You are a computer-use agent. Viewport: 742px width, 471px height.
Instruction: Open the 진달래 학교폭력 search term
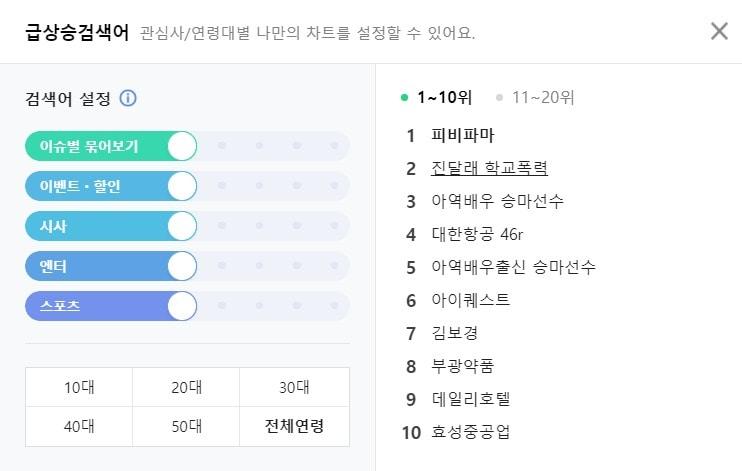click(x=489, y=168)
